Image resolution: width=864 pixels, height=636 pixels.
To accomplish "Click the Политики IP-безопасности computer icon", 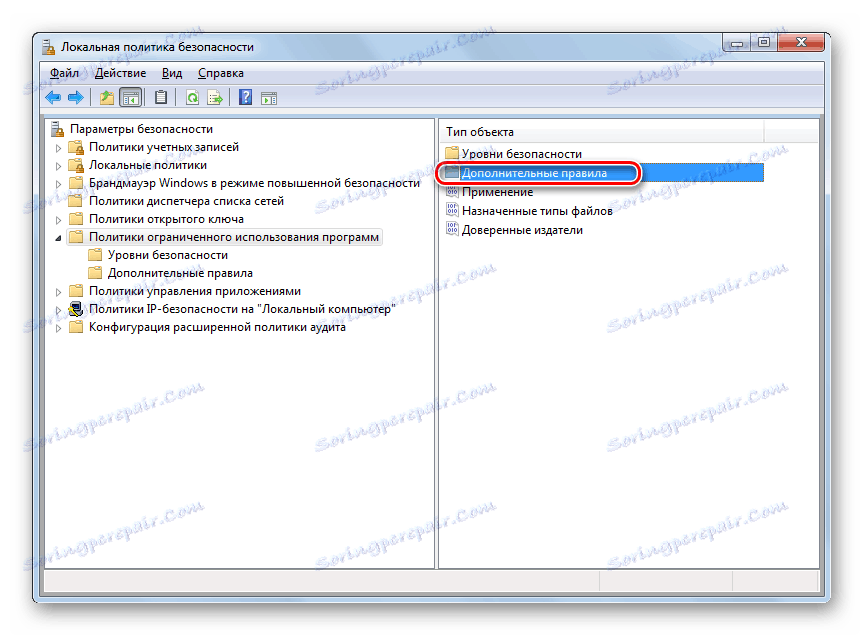I will [75, 309].
